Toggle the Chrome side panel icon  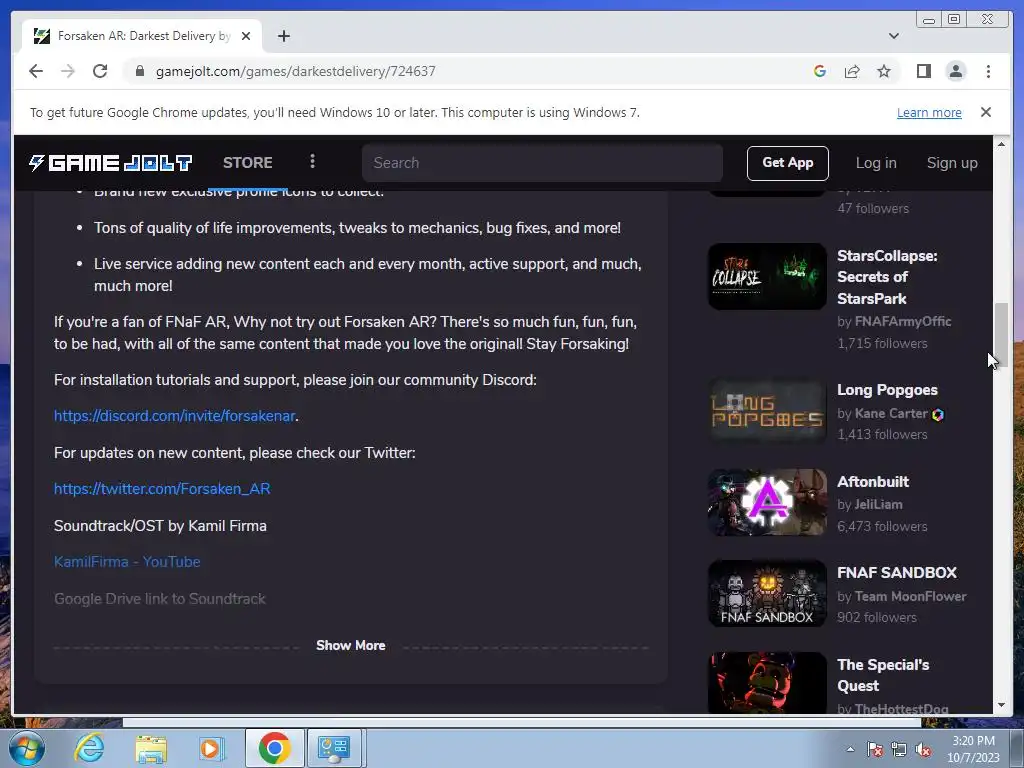(923, 71)
